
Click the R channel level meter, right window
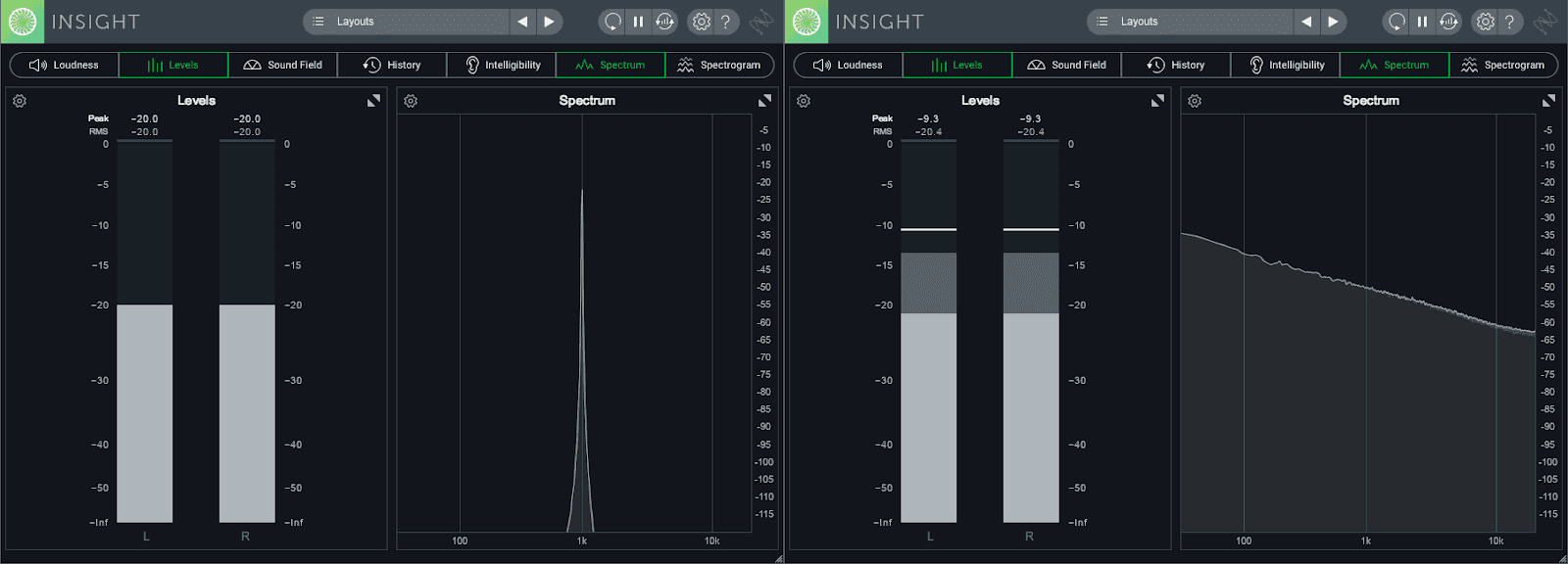pos(1031,331)
